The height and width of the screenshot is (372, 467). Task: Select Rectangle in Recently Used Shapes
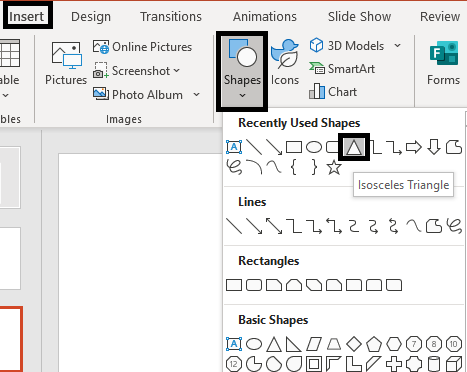[x=294, y=147]
